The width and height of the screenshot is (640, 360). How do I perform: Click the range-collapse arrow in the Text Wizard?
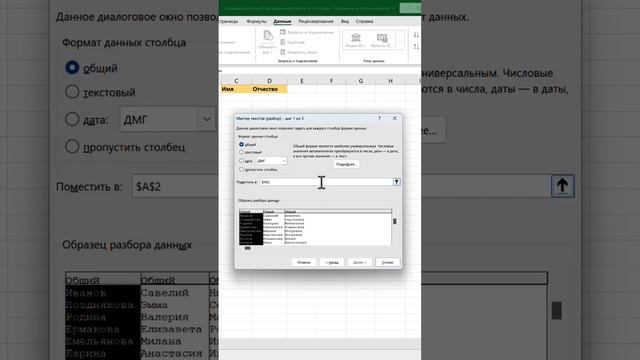(x=396, y=182)
